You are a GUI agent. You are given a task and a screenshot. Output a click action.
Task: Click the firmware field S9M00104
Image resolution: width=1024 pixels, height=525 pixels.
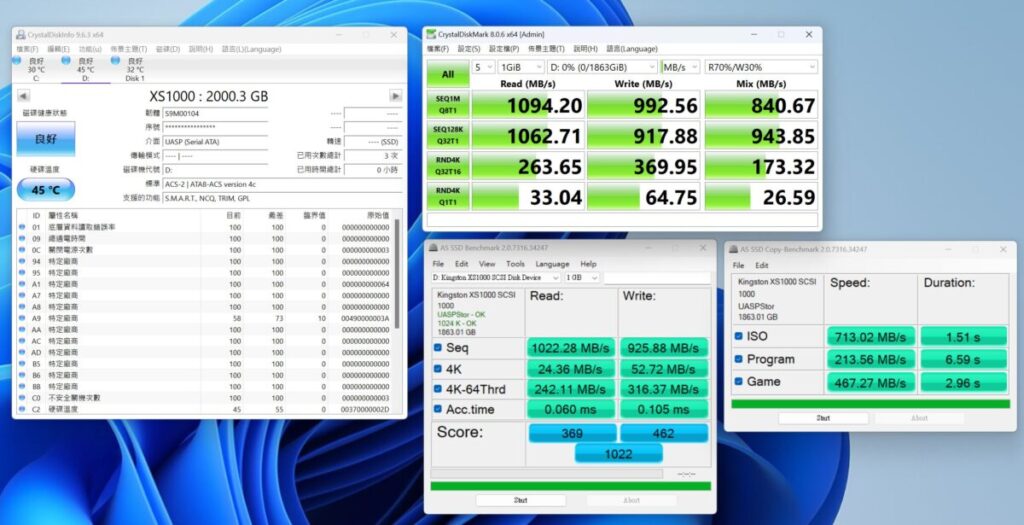(215, 113)
